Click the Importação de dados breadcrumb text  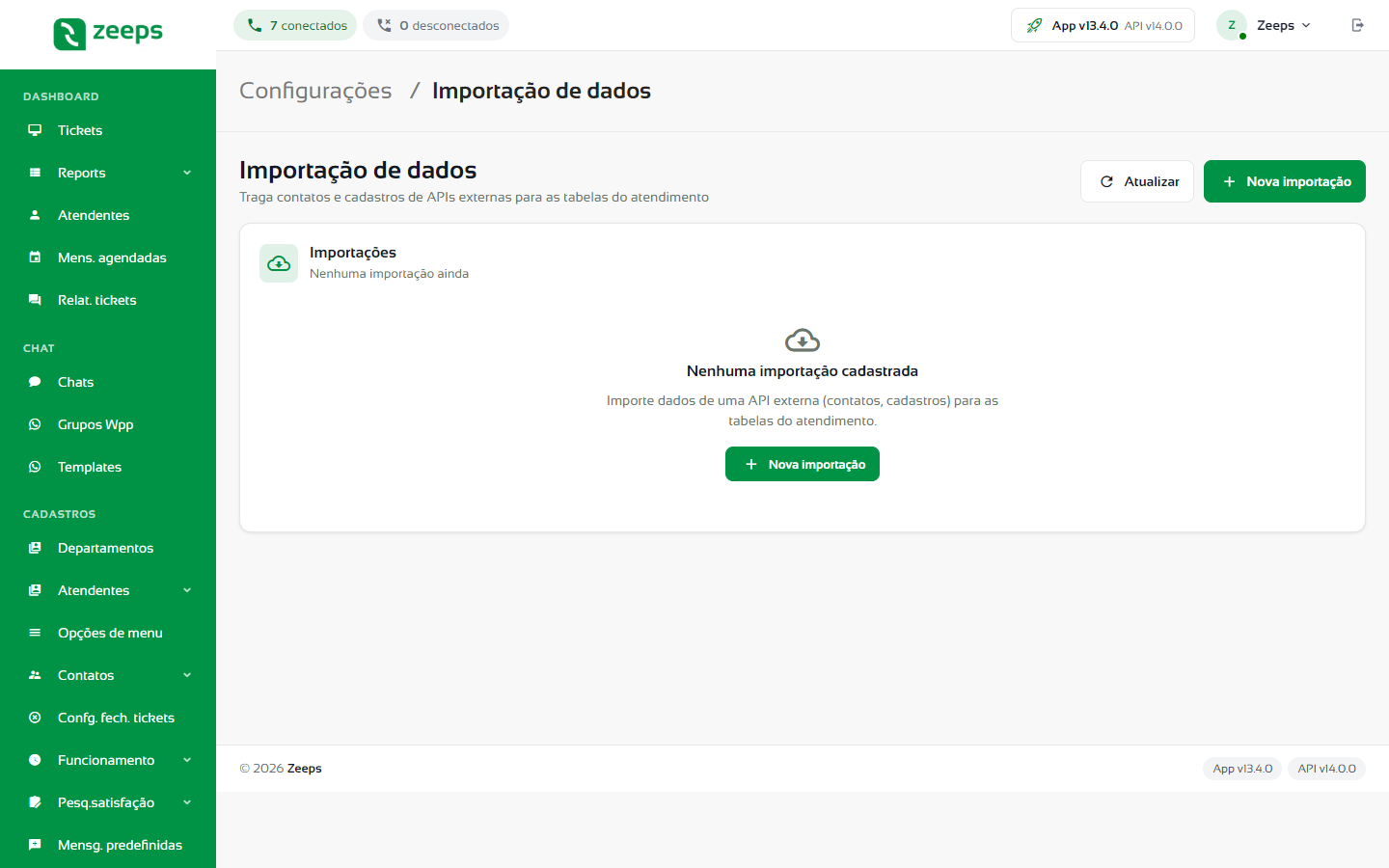pos(541,91)
